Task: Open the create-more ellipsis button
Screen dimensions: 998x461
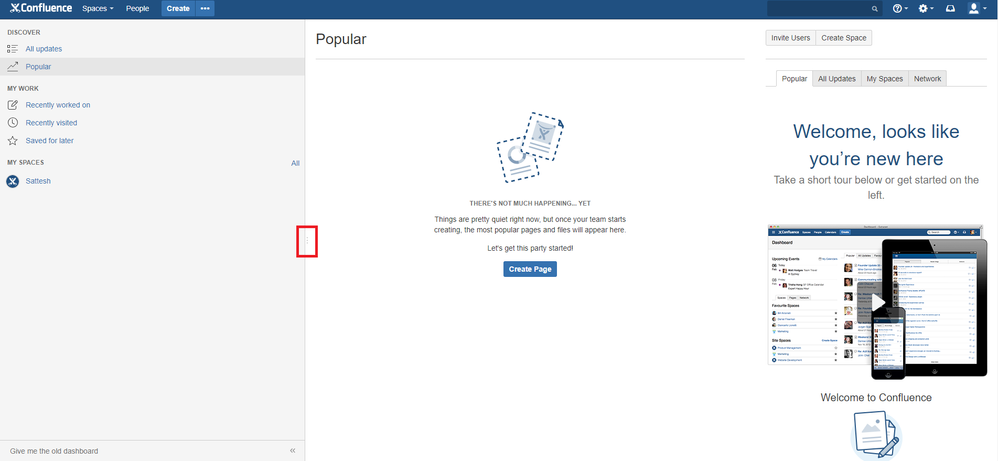Action: click(x=205, y=8)
